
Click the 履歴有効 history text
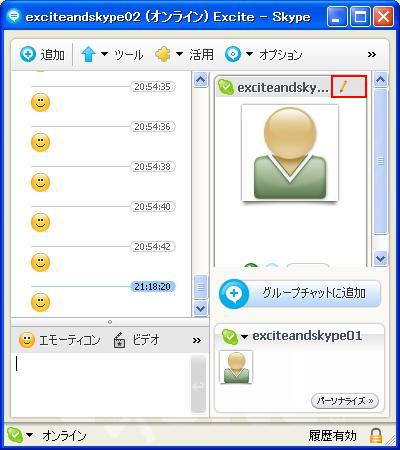point(332,435)
